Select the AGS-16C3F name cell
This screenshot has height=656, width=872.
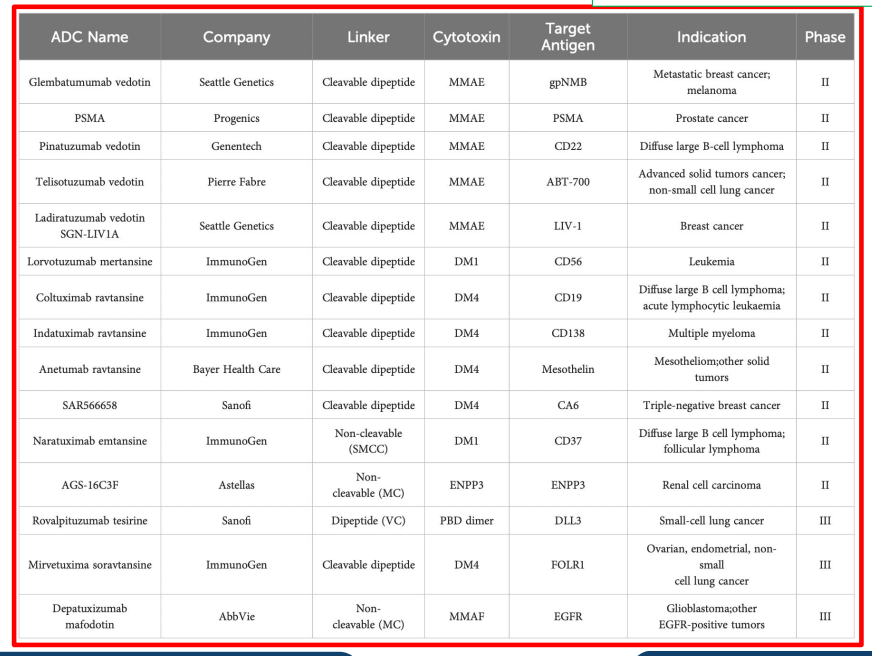[x=90, y=485]
